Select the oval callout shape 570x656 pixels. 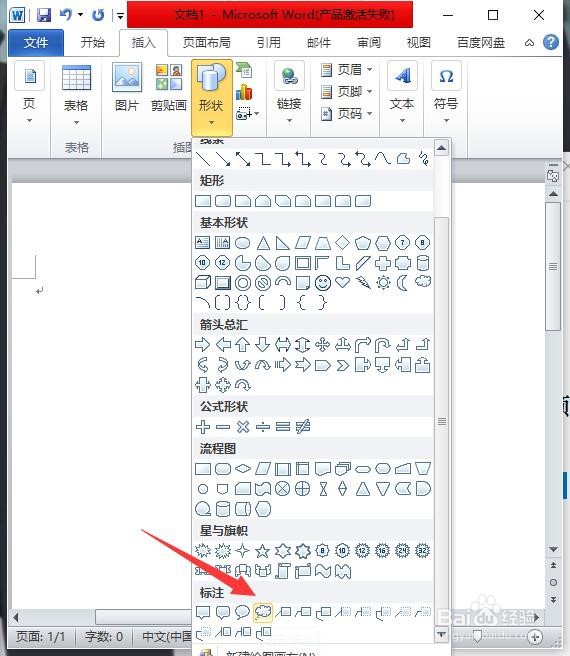(242, 612)
